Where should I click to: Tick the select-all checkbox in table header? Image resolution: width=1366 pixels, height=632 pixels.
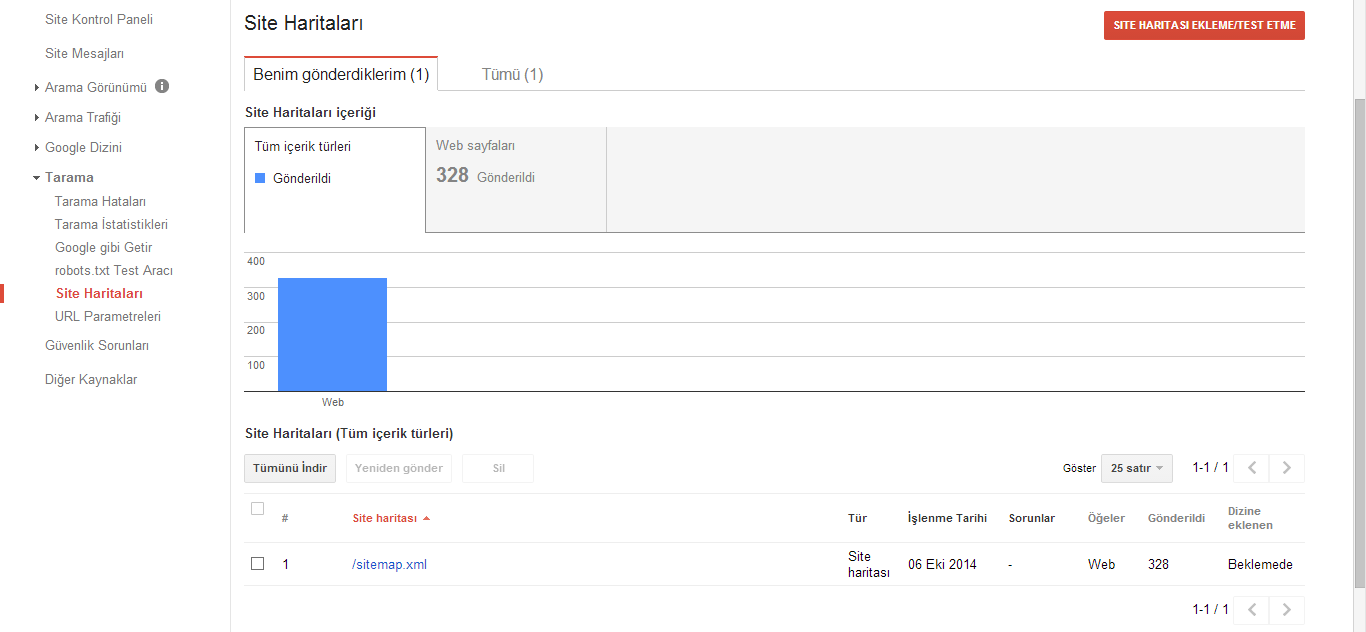coord(257,509)
